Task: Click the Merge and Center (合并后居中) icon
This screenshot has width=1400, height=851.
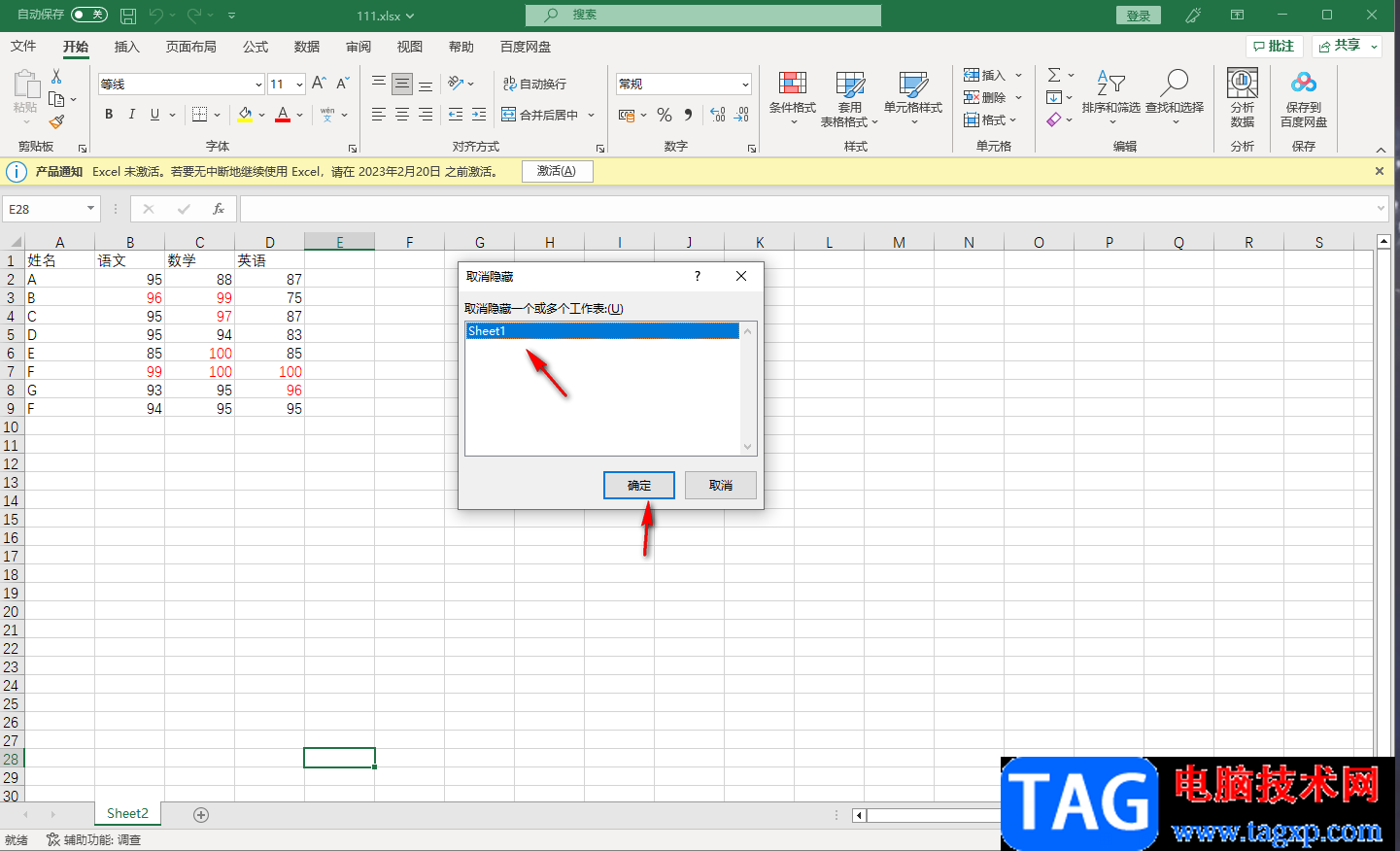Action: click(508, 115)
